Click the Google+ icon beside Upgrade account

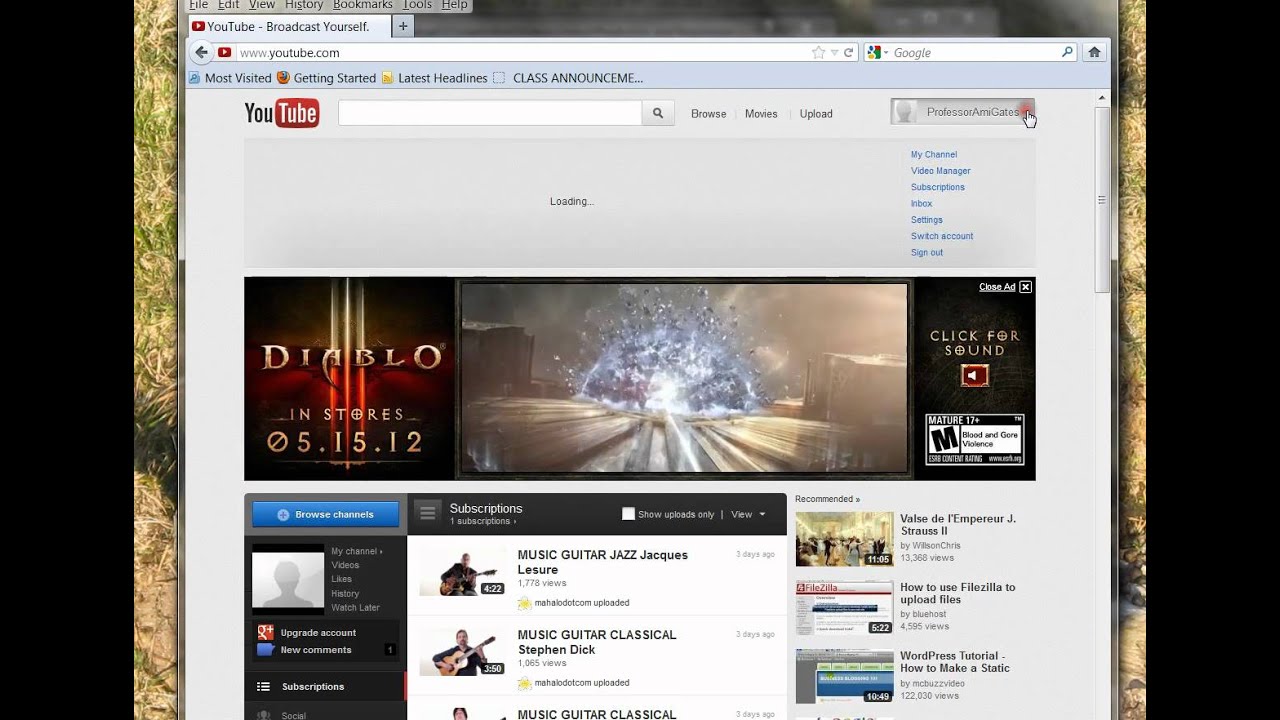tap(266, 632)
